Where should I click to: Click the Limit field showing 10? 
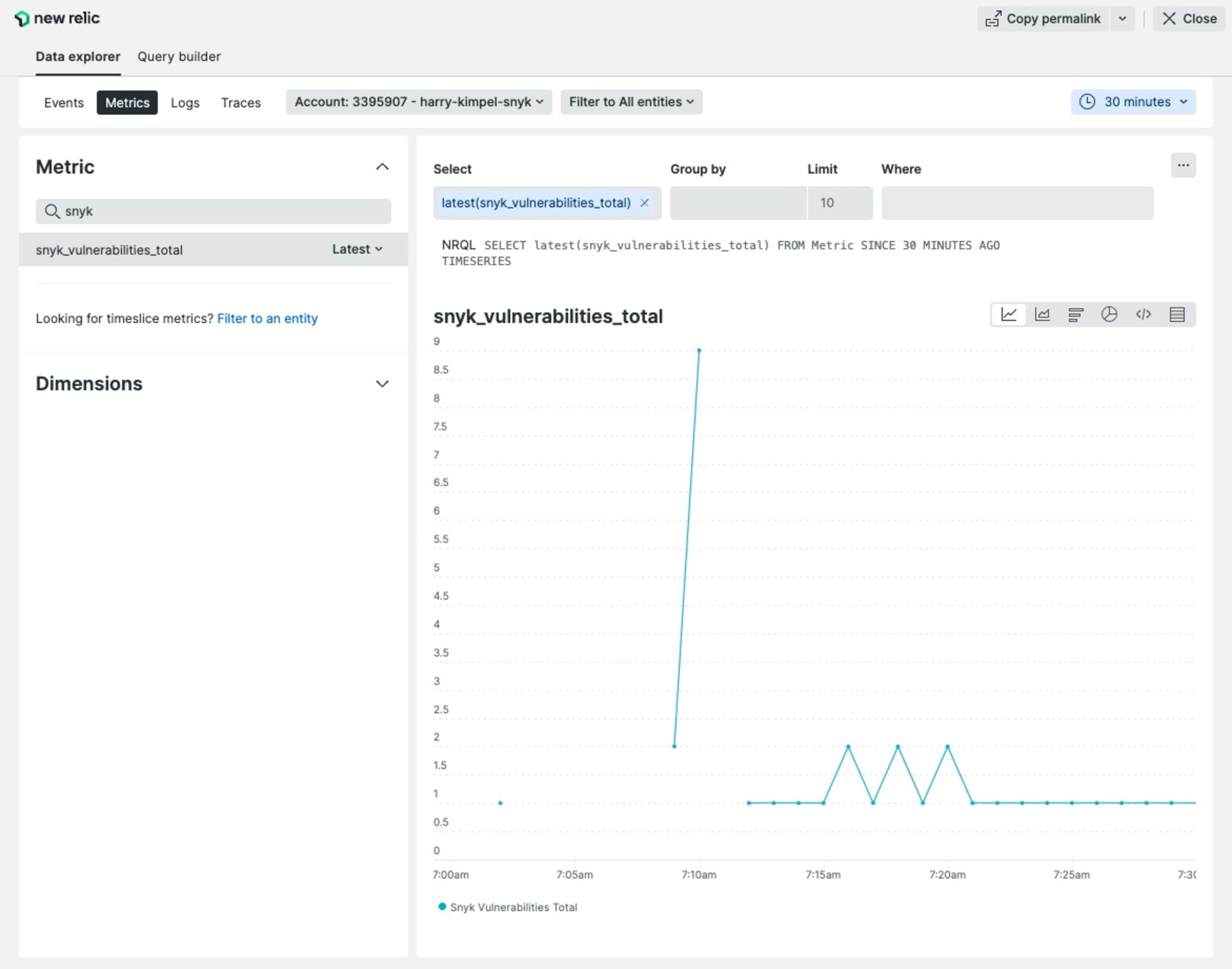tap(840, 203)
